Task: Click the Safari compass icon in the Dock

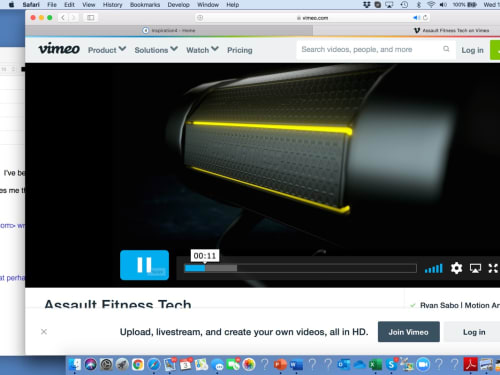Action: (x=154, y=364)
